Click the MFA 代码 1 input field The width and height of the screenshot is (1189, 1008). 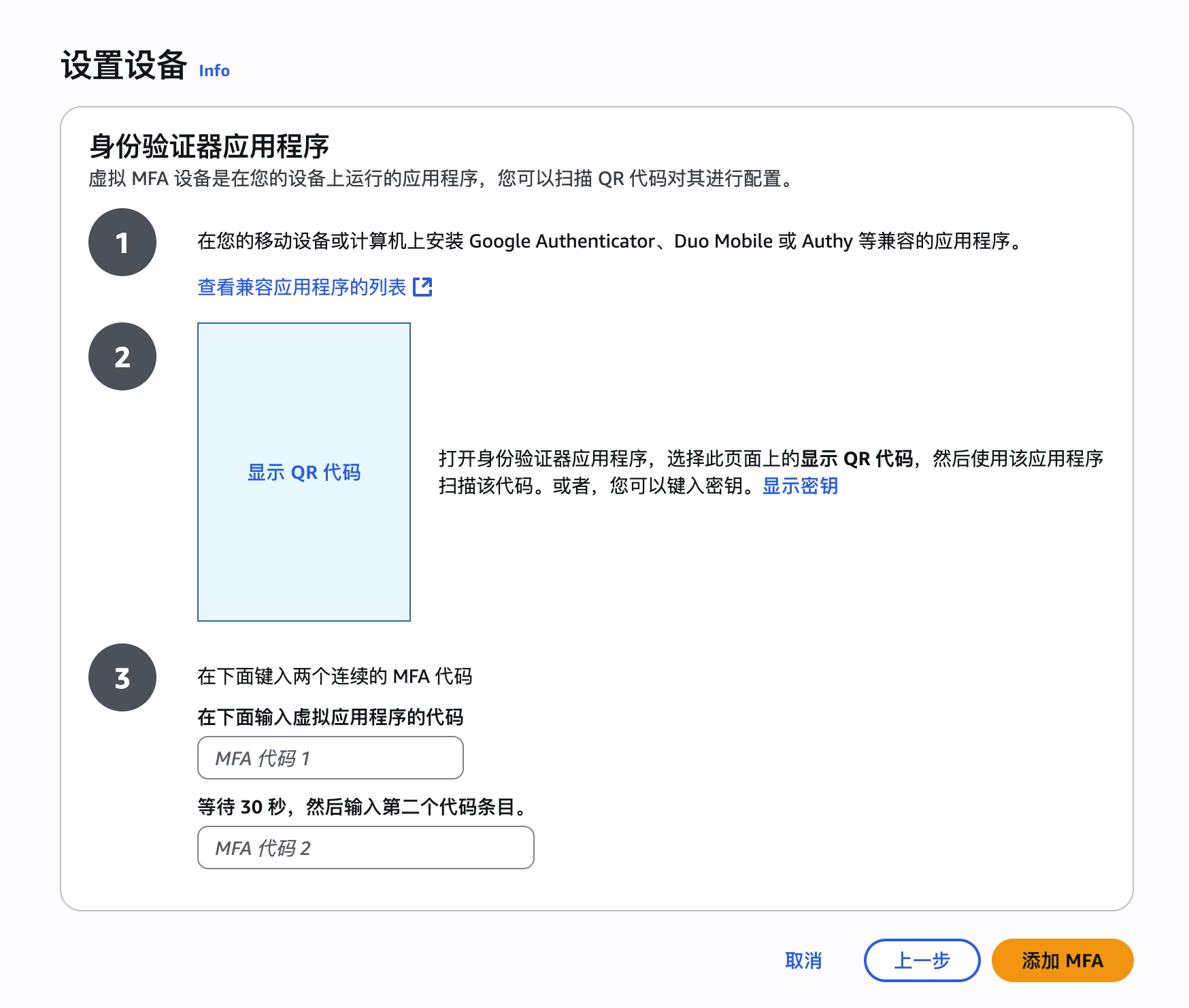coord(329,757)
